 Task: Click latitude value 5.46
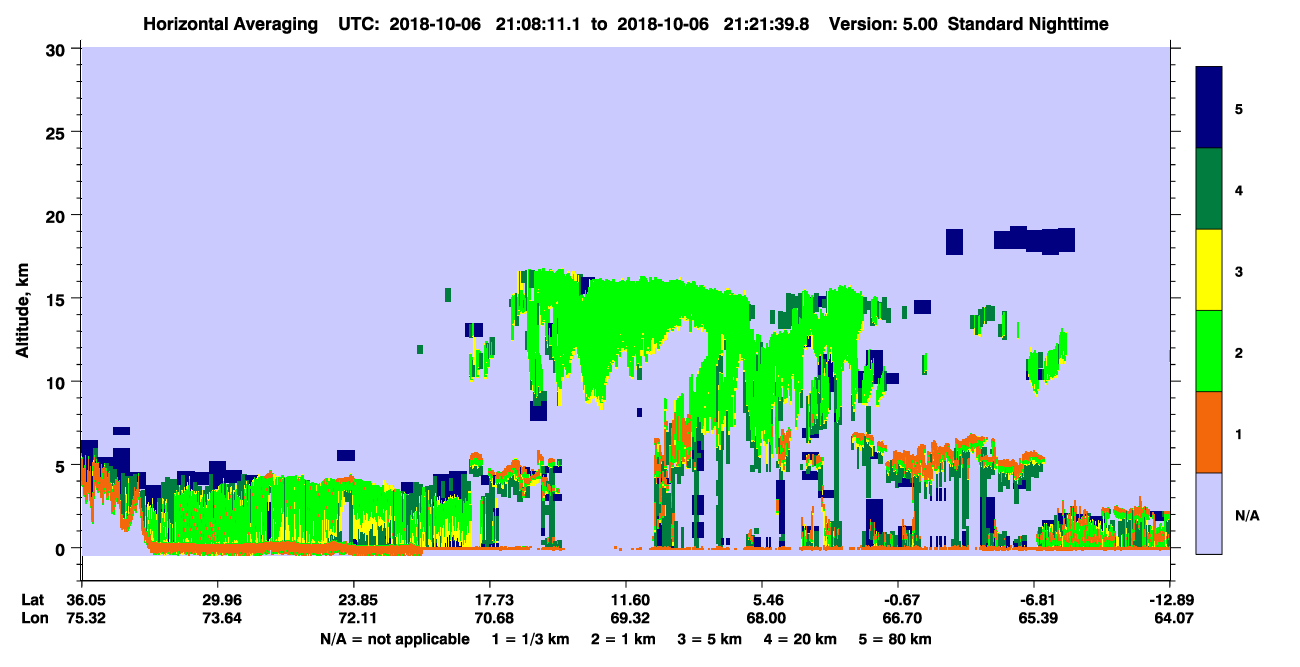[x=762, y=600]
